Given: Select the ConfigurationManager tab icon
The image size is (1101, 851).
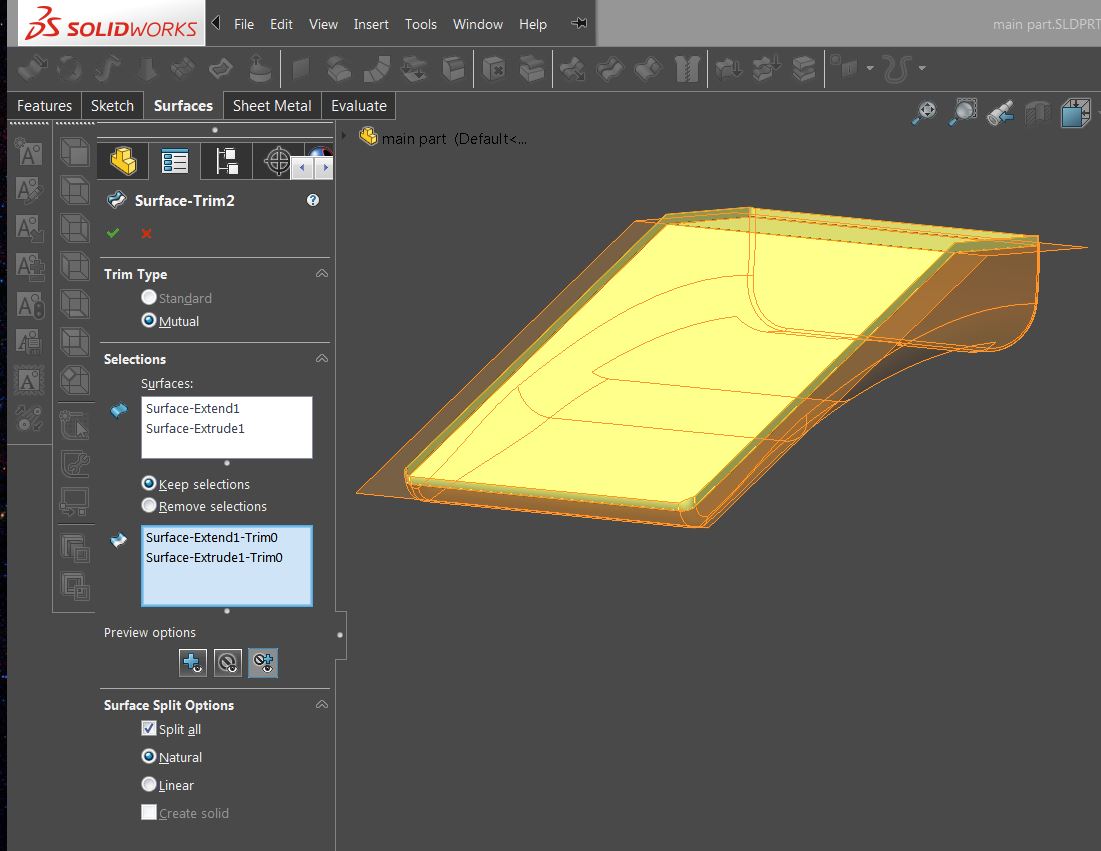Looking at the screenshot, I should click(x=225, y=162).
